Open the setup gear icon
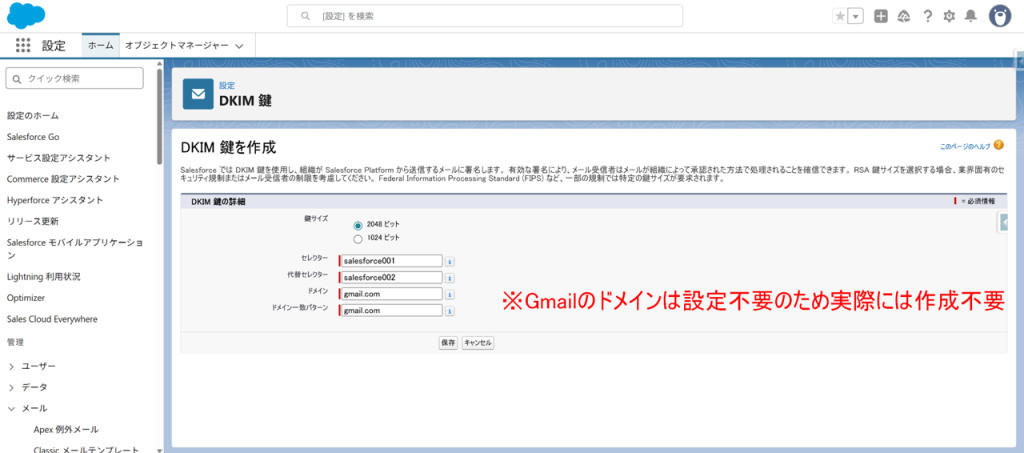The image size is (1024, 453). (x=949, y=16)
